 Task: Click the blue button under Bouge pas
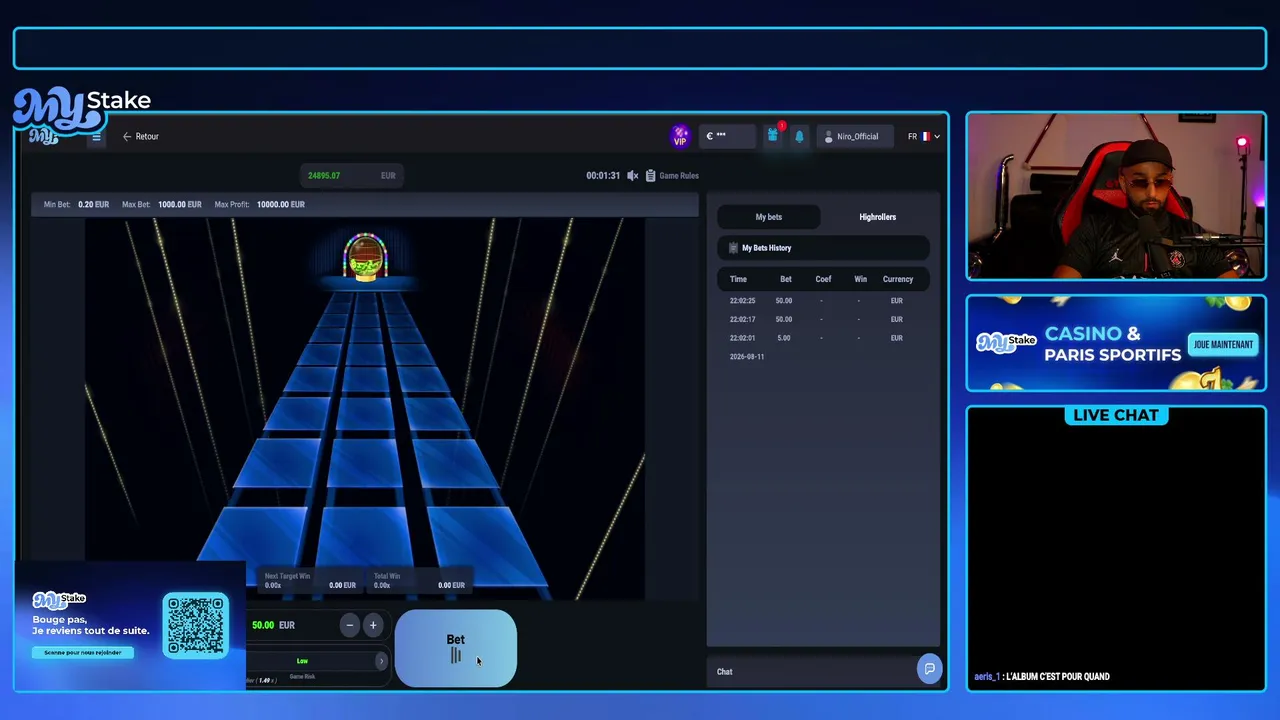82,652
